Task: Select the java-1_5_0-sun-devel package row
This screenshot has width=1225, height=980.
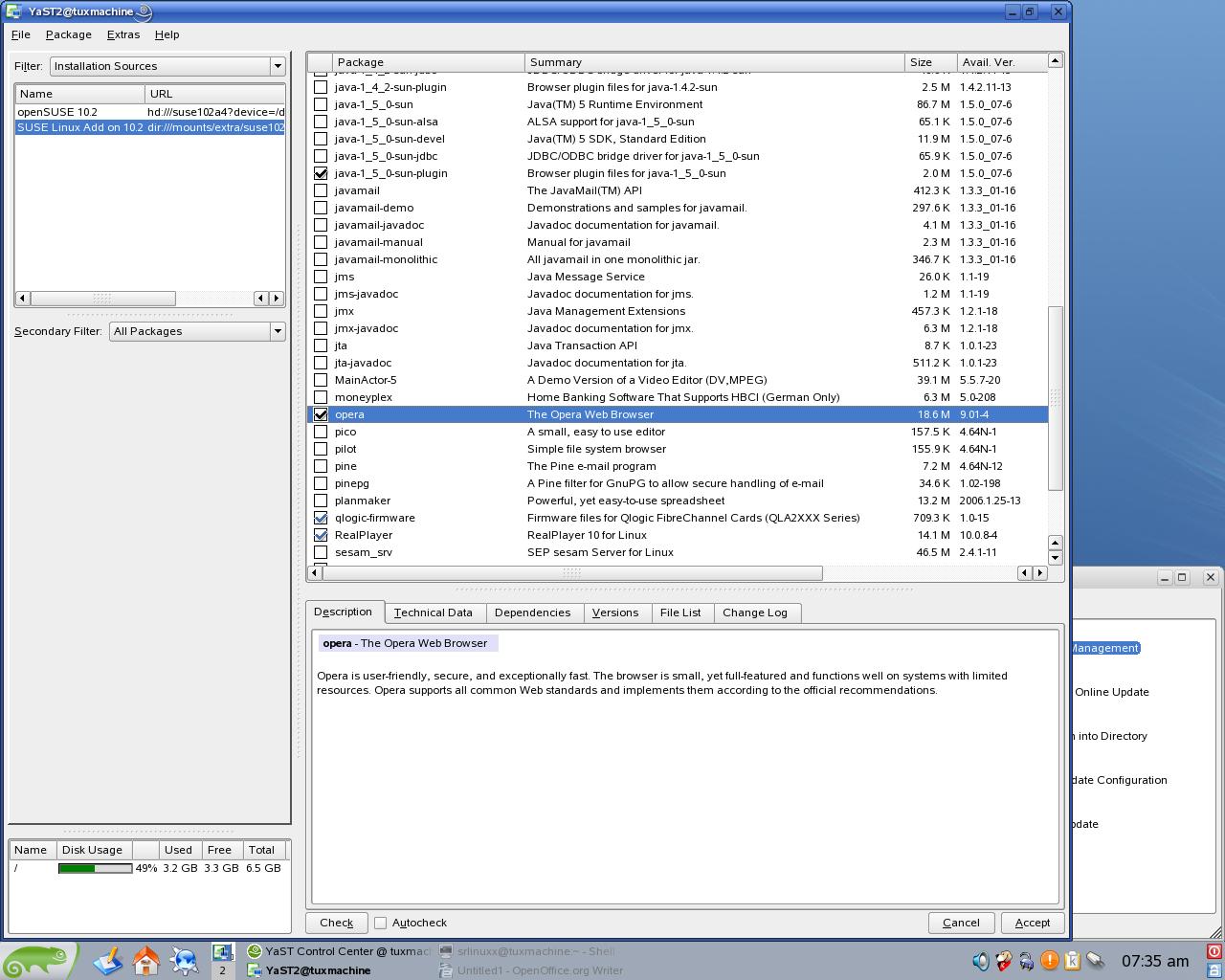Action: coord(678,139)
